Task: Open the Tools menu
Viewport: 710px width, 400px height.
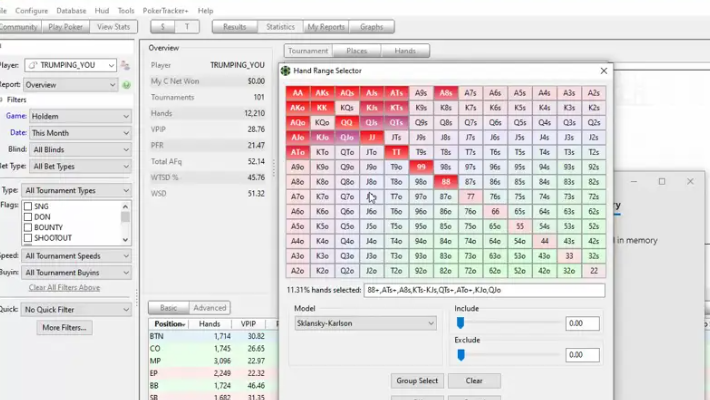Action: click(x=126, y=10)
